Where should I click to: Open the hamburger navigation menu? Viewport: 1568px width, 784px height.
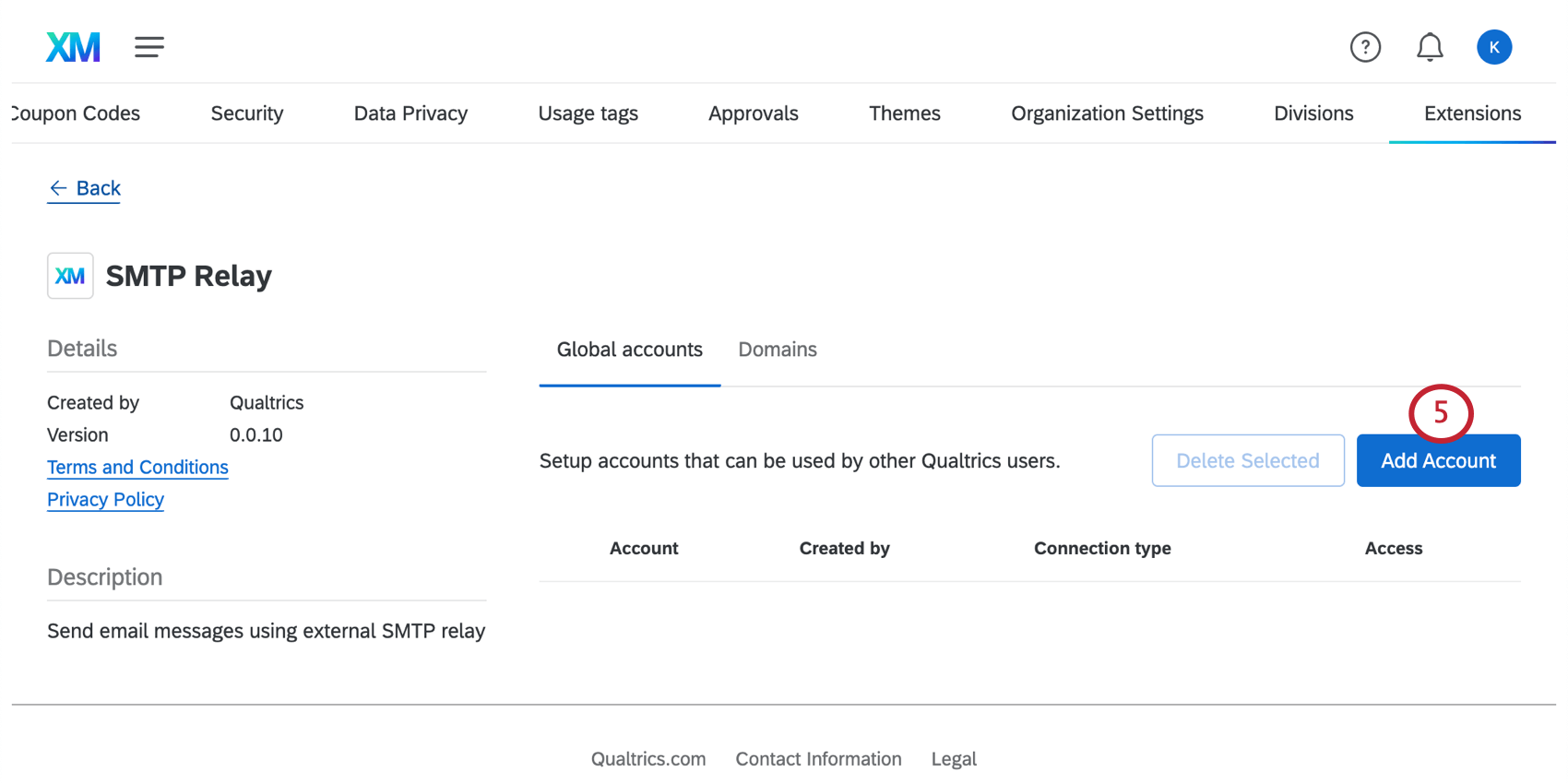tap(149, 47)
